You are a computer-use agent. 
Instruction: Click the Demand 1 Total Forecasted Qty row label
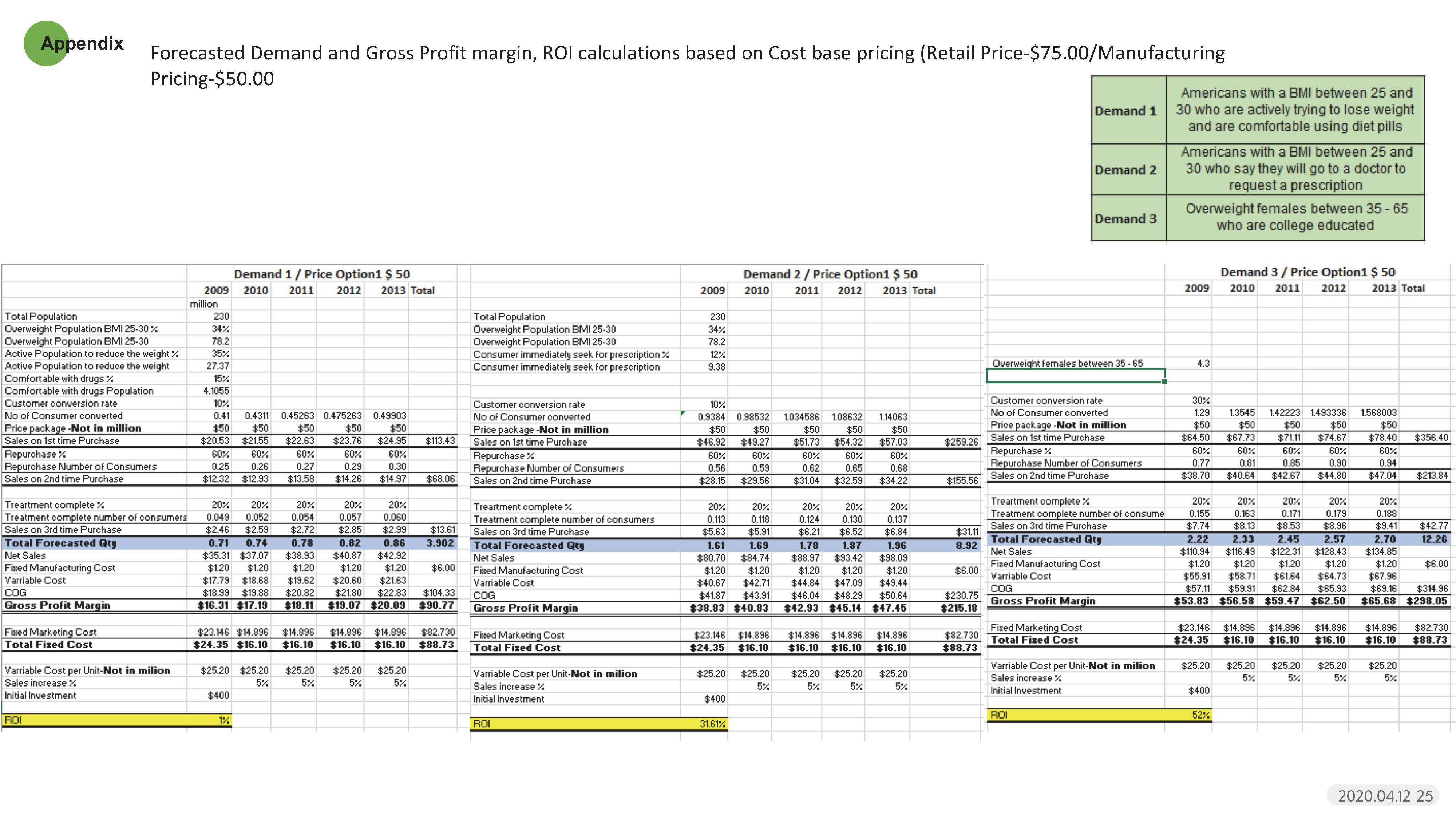61,543
